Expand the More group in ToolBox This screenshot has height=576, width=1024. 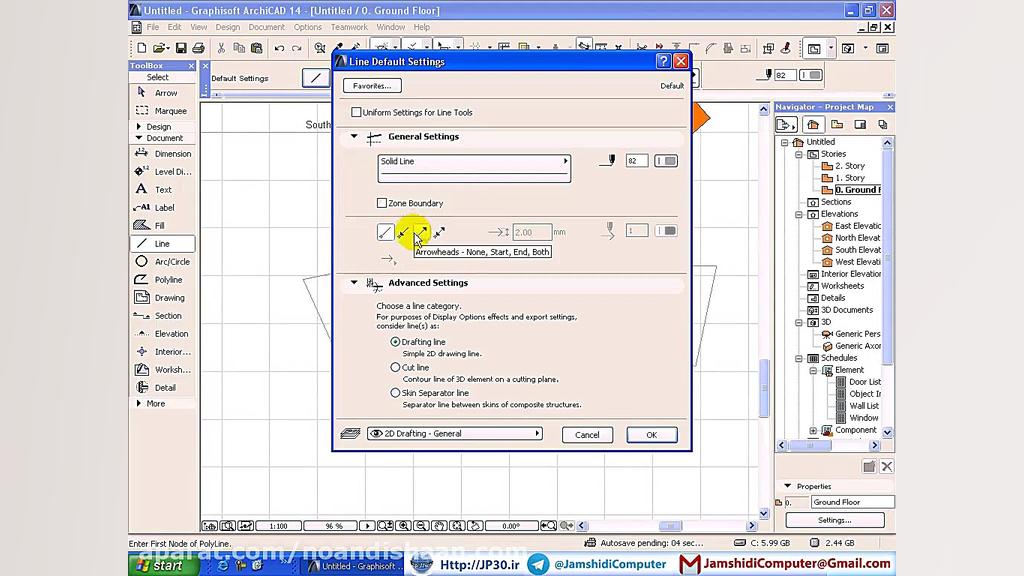tap(138, 404)
